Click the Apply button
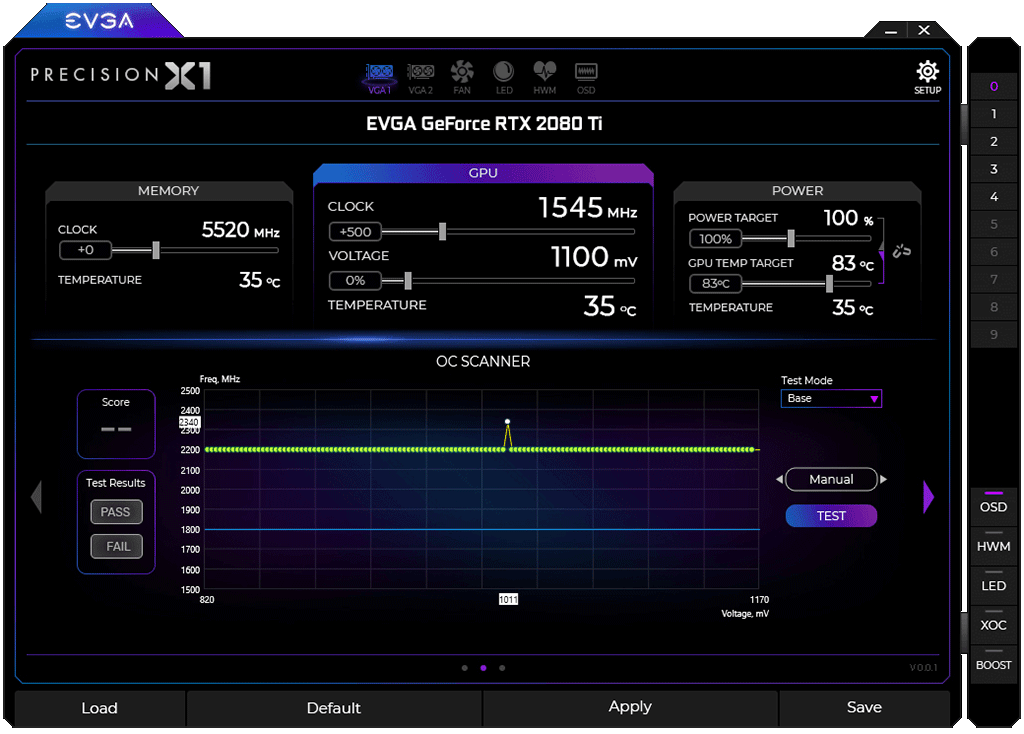The height and width of the screenshot is (734, 1024). pos(630,708)
